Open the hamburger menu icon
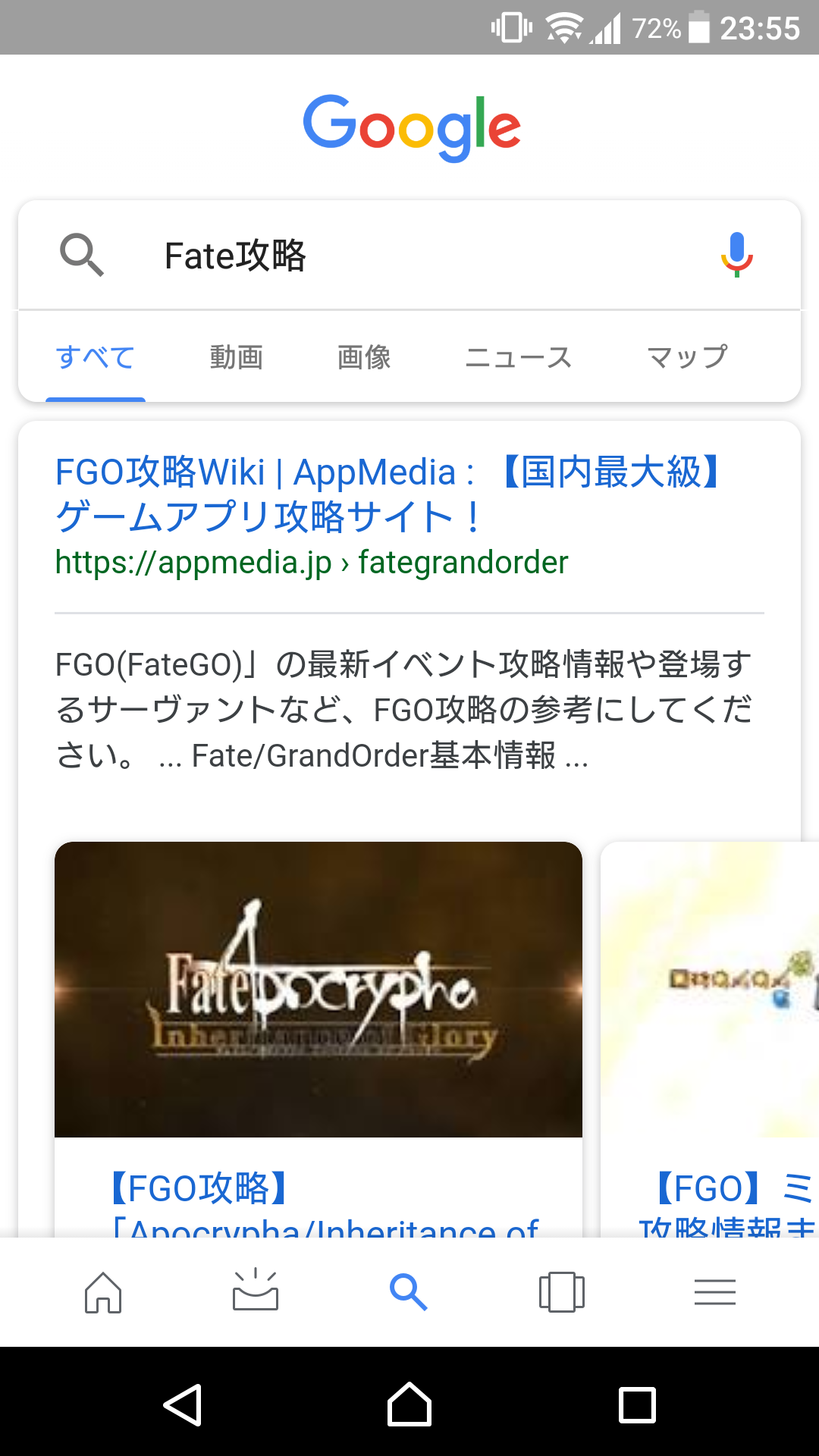The height and width of the screenshot is (1456, 819). (x=714, y=1291)
